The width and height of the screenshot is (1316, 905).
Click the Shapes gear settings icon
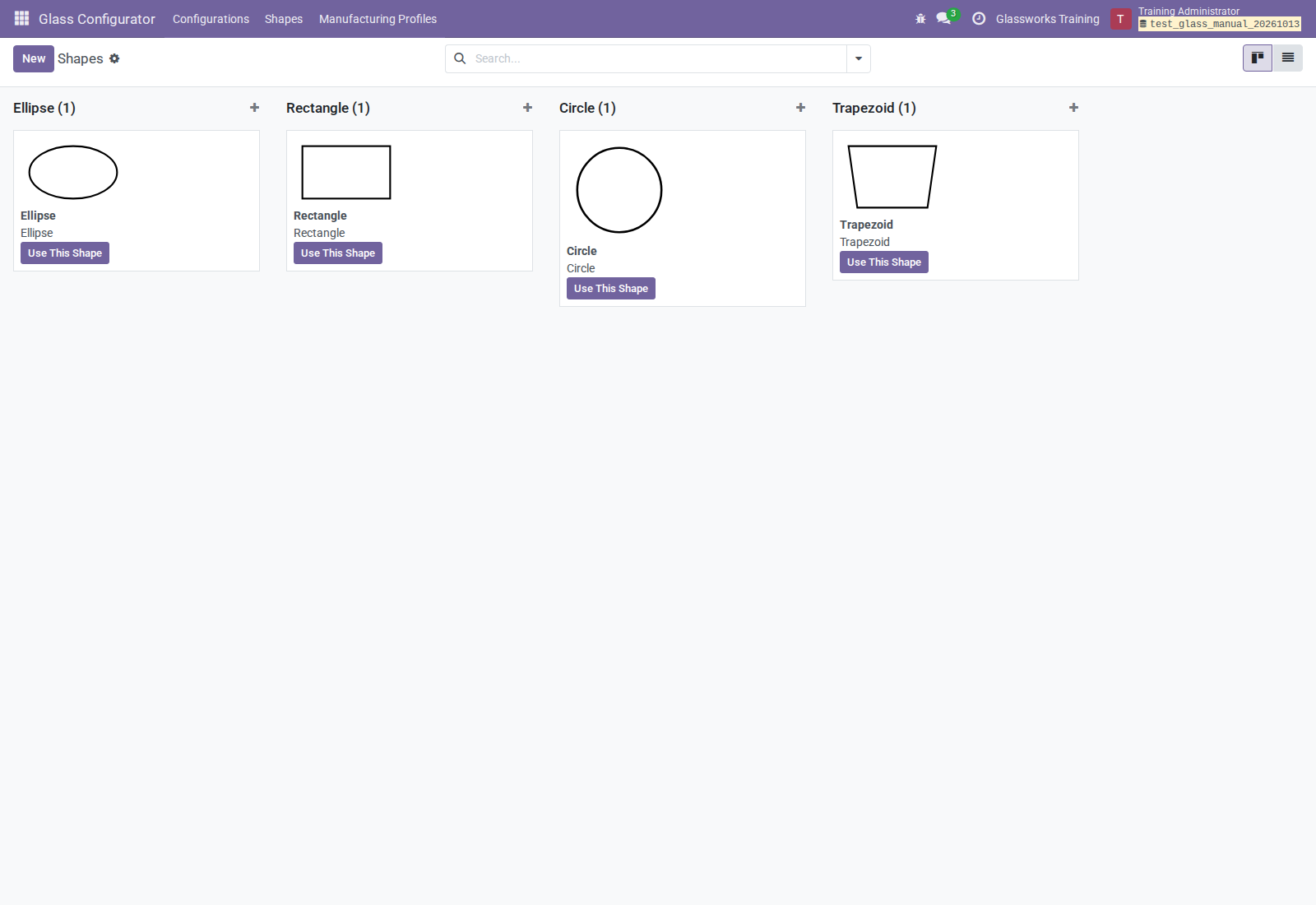coord(114,58)
